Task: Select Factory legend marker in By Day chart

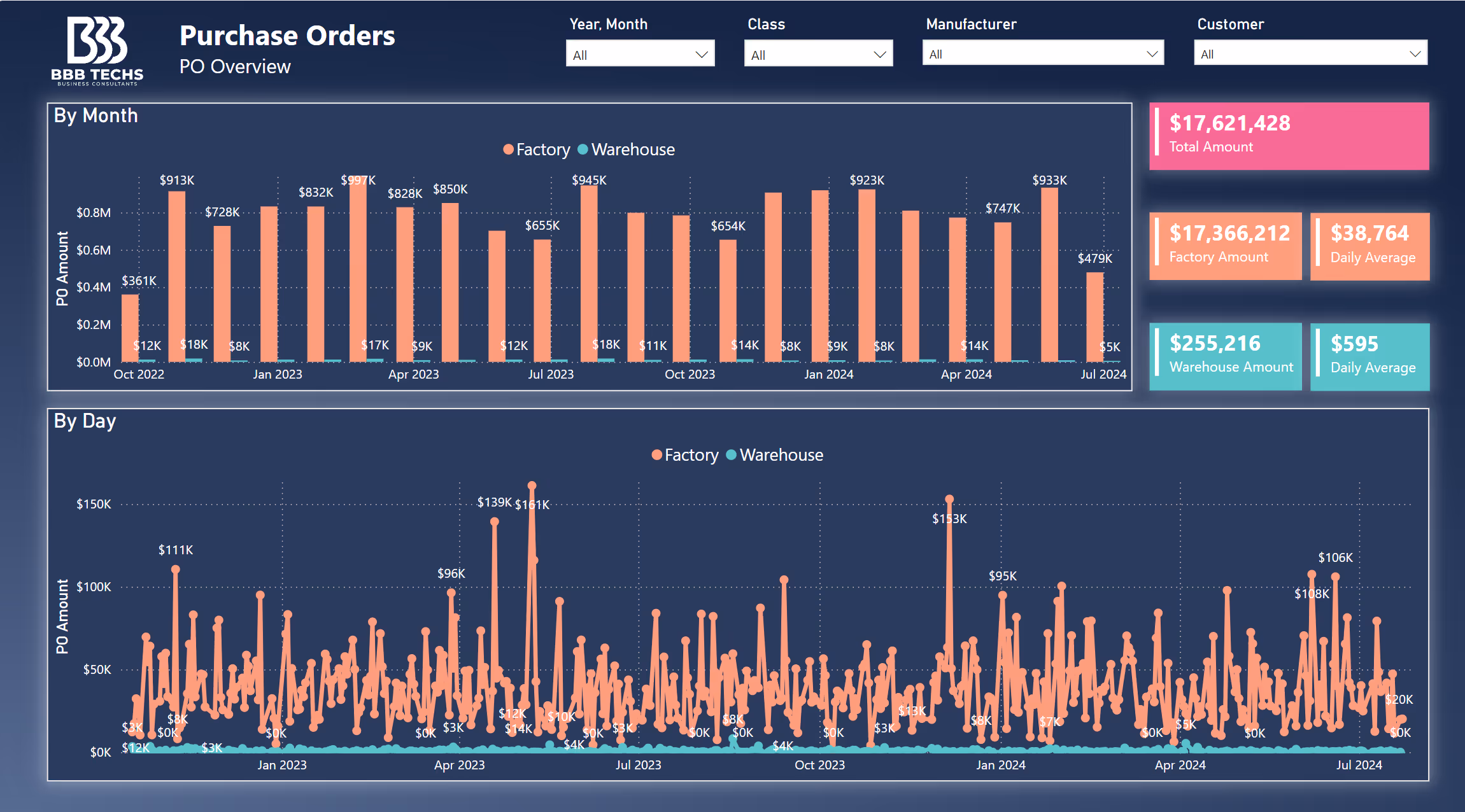Action: [x=657, y=455]
